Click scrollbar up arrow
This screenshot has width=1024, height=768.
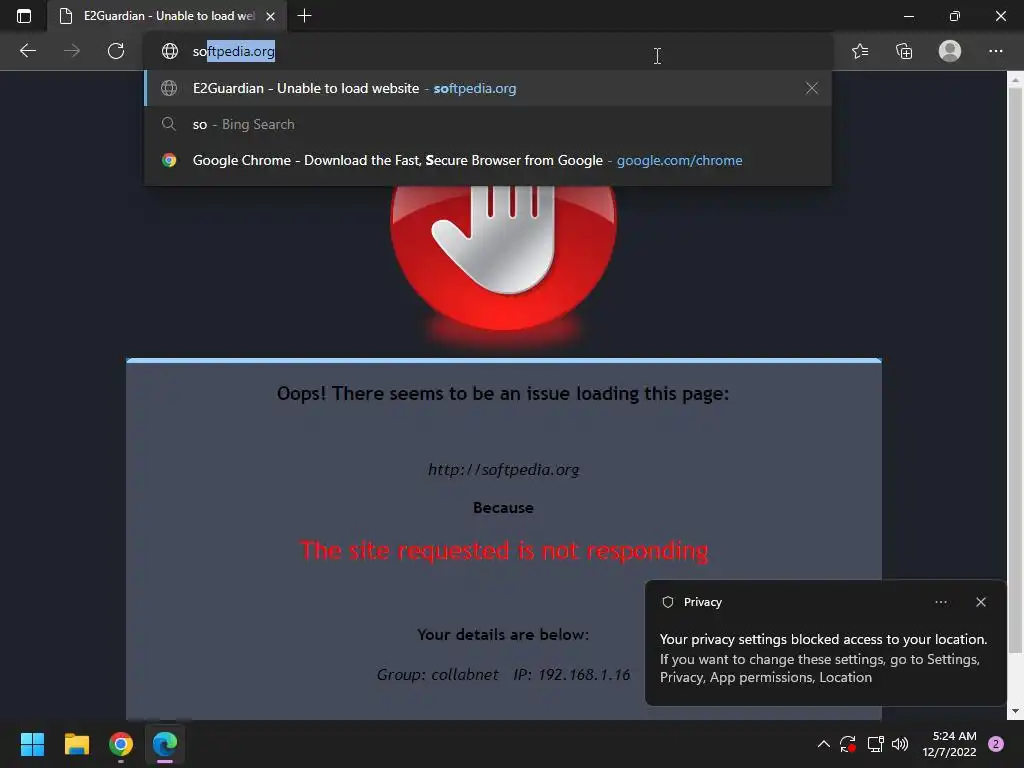[1015, 80]
